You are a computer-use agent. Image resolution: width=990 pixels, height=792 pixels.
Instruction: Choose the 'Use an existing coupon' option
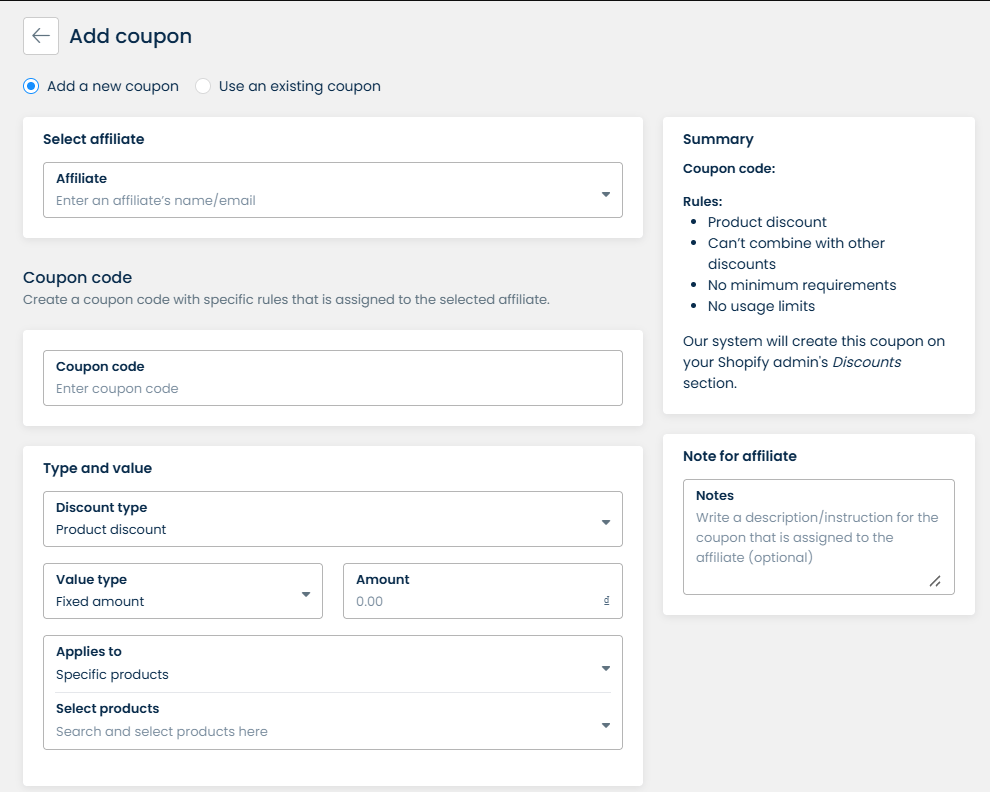click(x=204, y=86)
